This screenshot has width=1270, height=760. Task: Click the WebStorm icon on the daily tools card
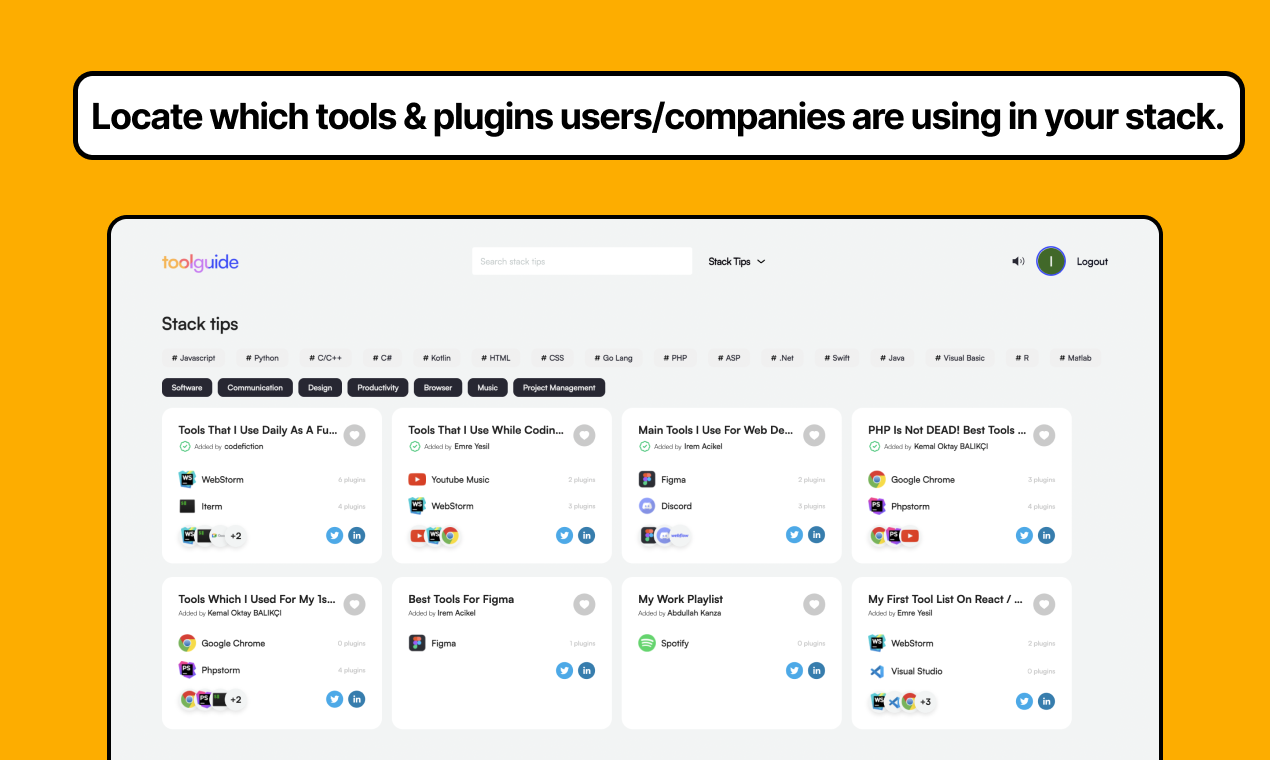click(x=186, y=479)
